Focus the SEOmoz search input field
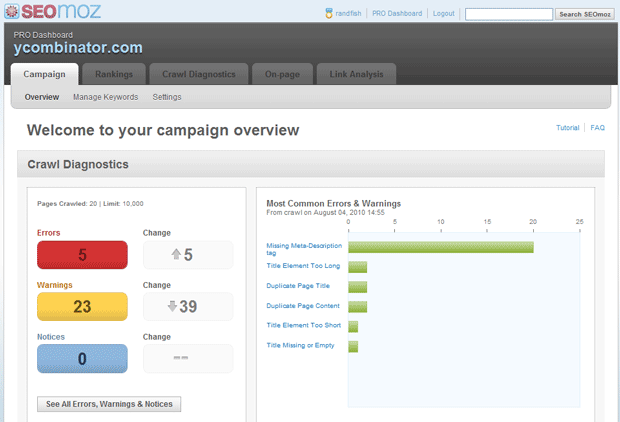Viewport: 620px width, 422px height. click(508, 14)
